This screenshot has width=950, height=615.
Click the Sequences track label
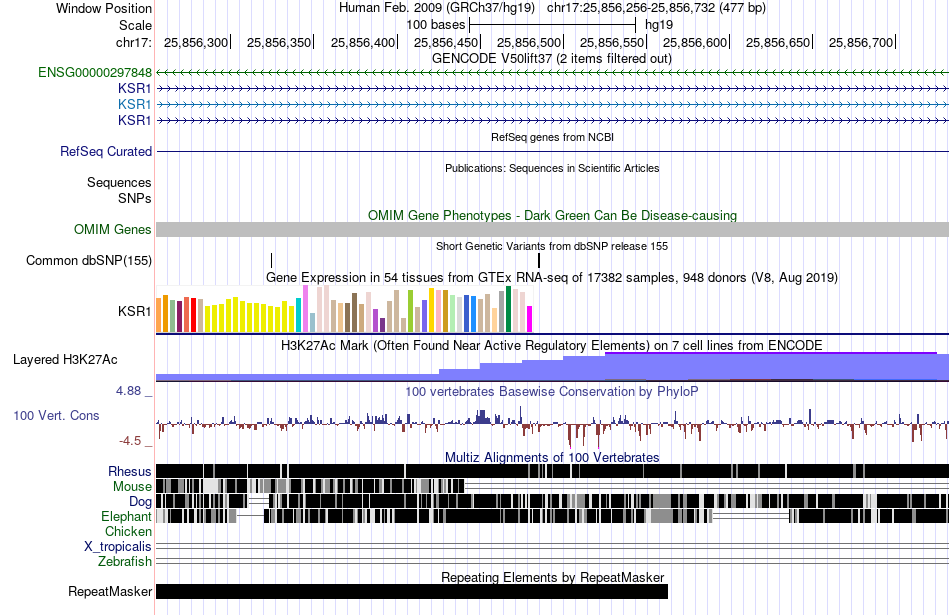(119, 182)
